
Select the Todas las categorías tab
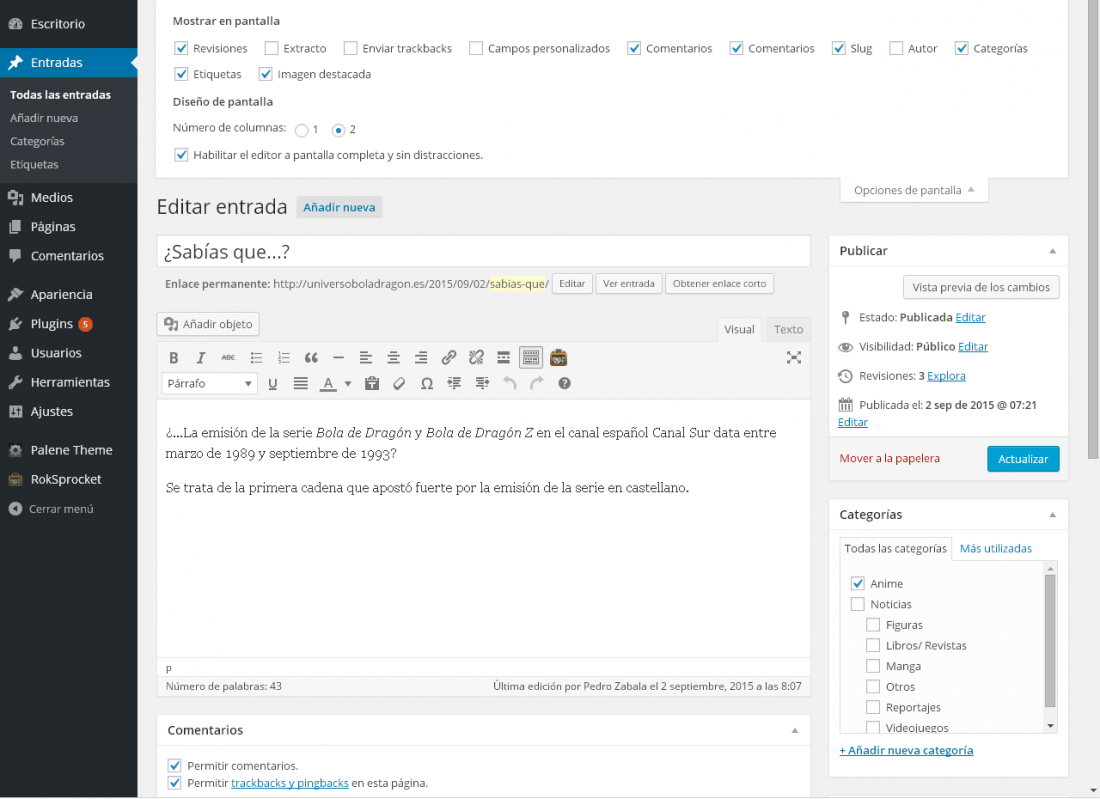tap(895, 549)
